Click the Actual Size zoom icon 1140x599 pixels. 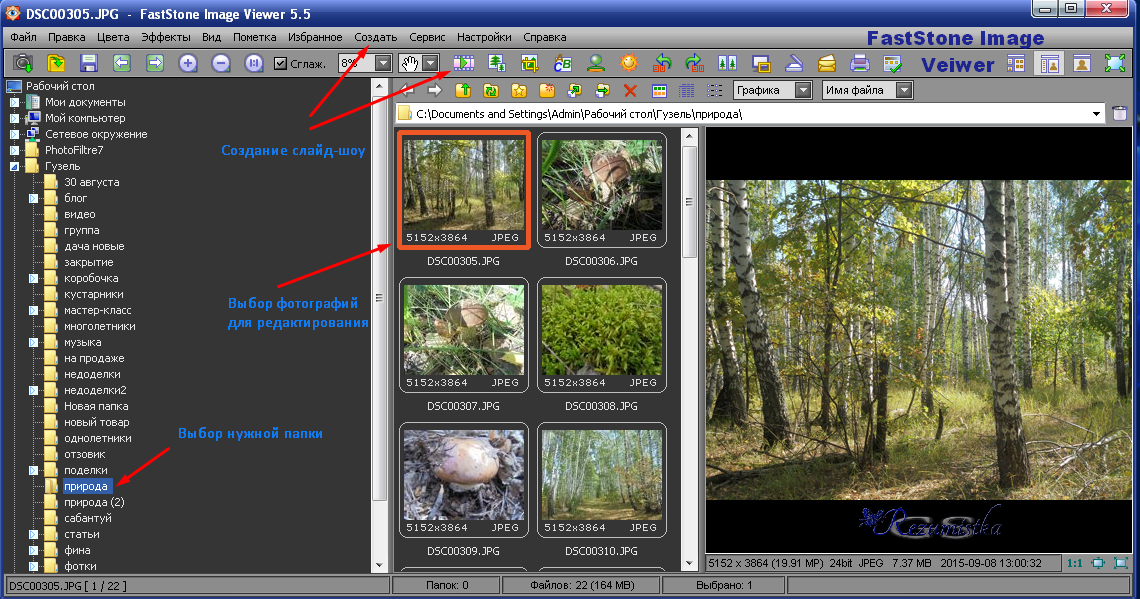point(254,63)
